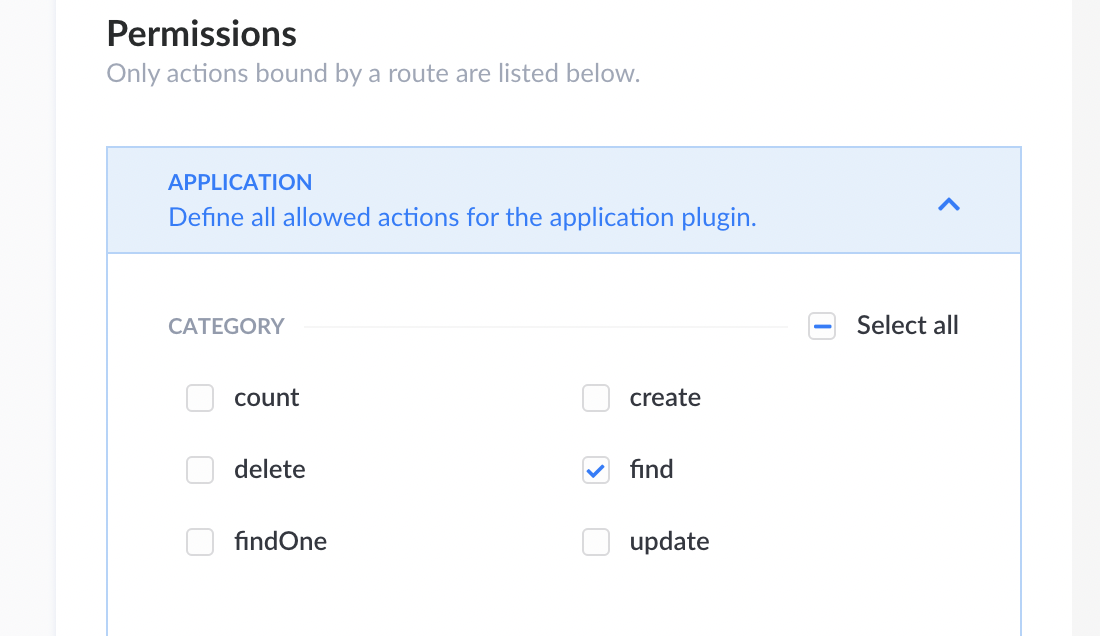
Task: Collapse the Application section with the chevron
Action: (948, 204)
